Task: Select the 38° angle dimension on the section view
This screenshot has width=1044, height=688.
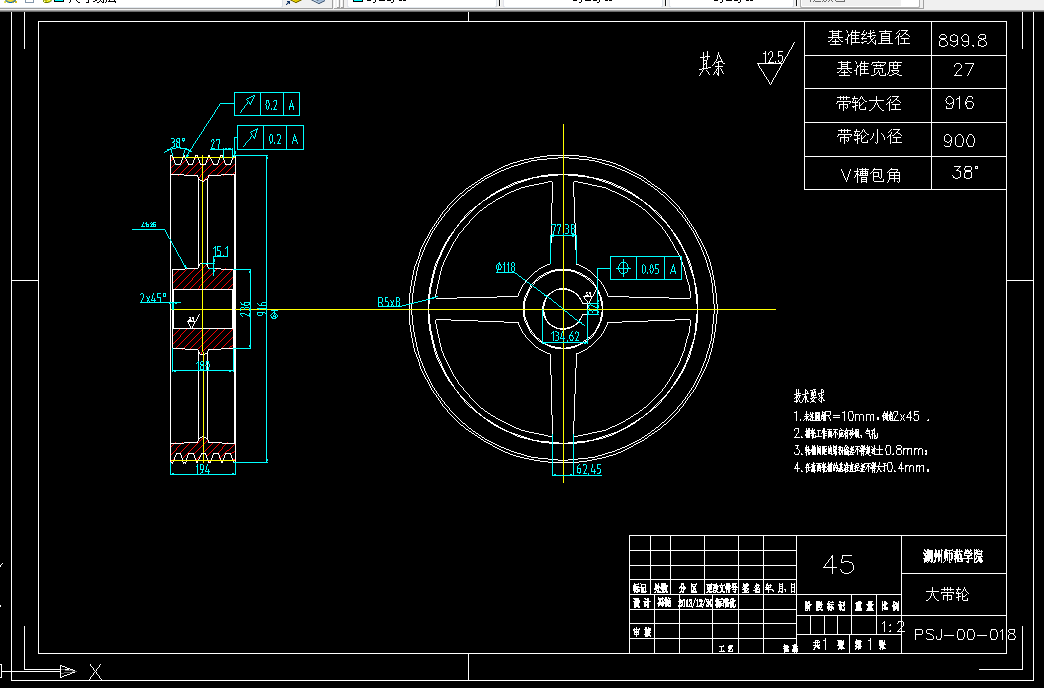Action: [178, 143]
